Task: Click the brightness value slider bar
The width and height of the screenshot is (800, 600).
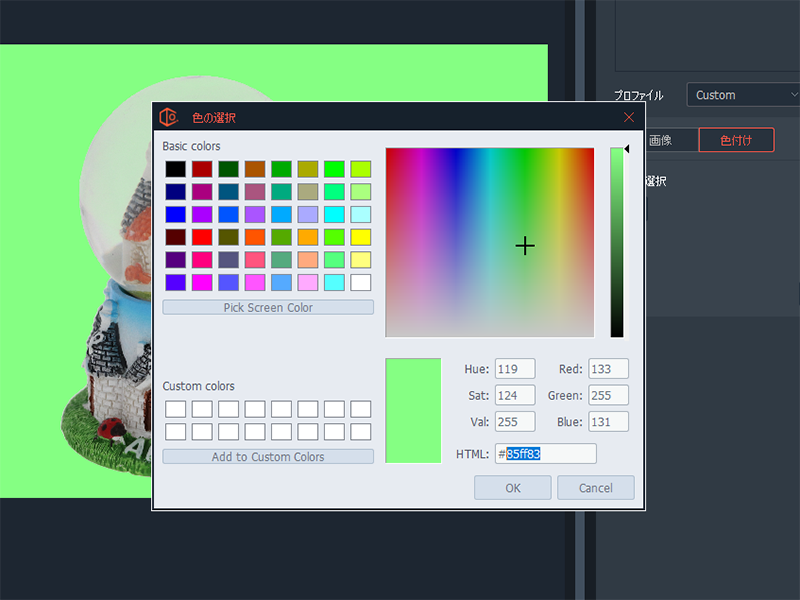Action: [617, 243]
